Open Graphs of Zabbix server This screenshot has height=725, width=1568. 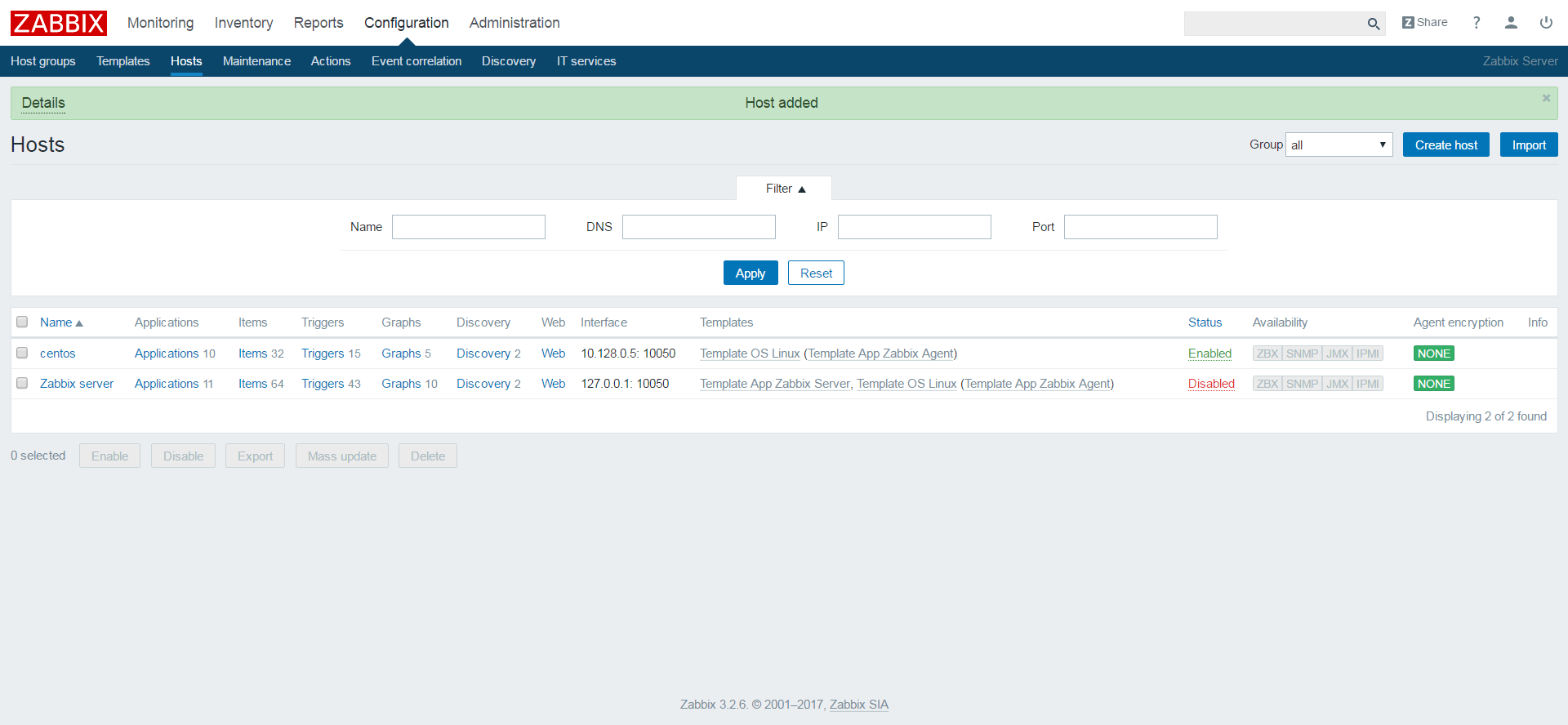point(401,384)
